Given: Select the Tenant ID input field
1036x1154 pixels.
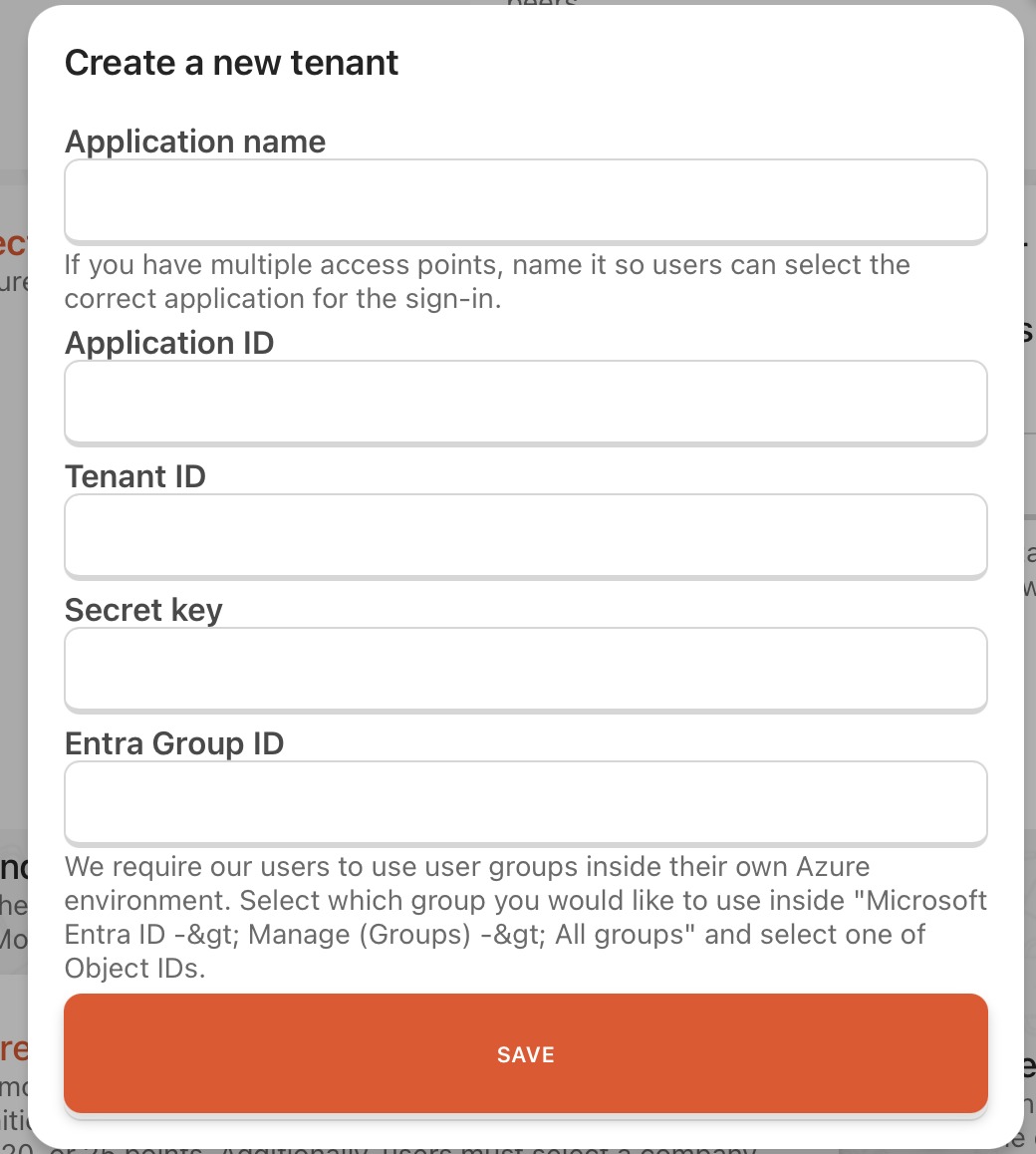Looking at the screenshot, I should coord(525,535).
